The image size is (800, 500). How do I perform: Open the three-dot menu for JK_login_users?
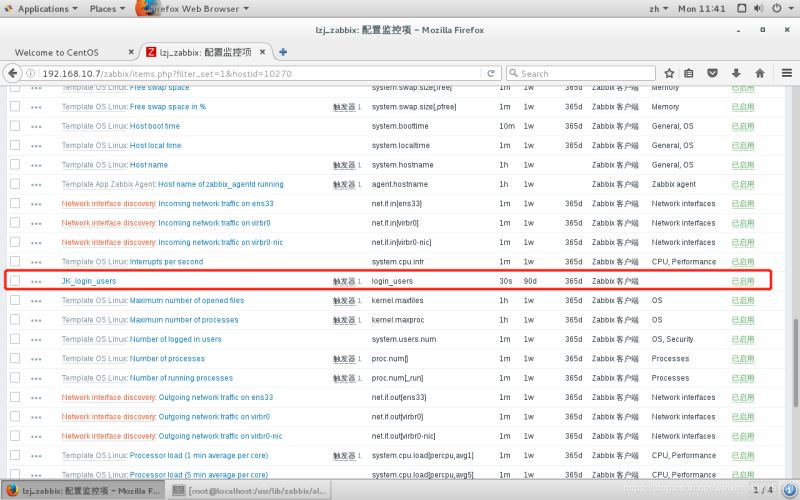[36, 282]
